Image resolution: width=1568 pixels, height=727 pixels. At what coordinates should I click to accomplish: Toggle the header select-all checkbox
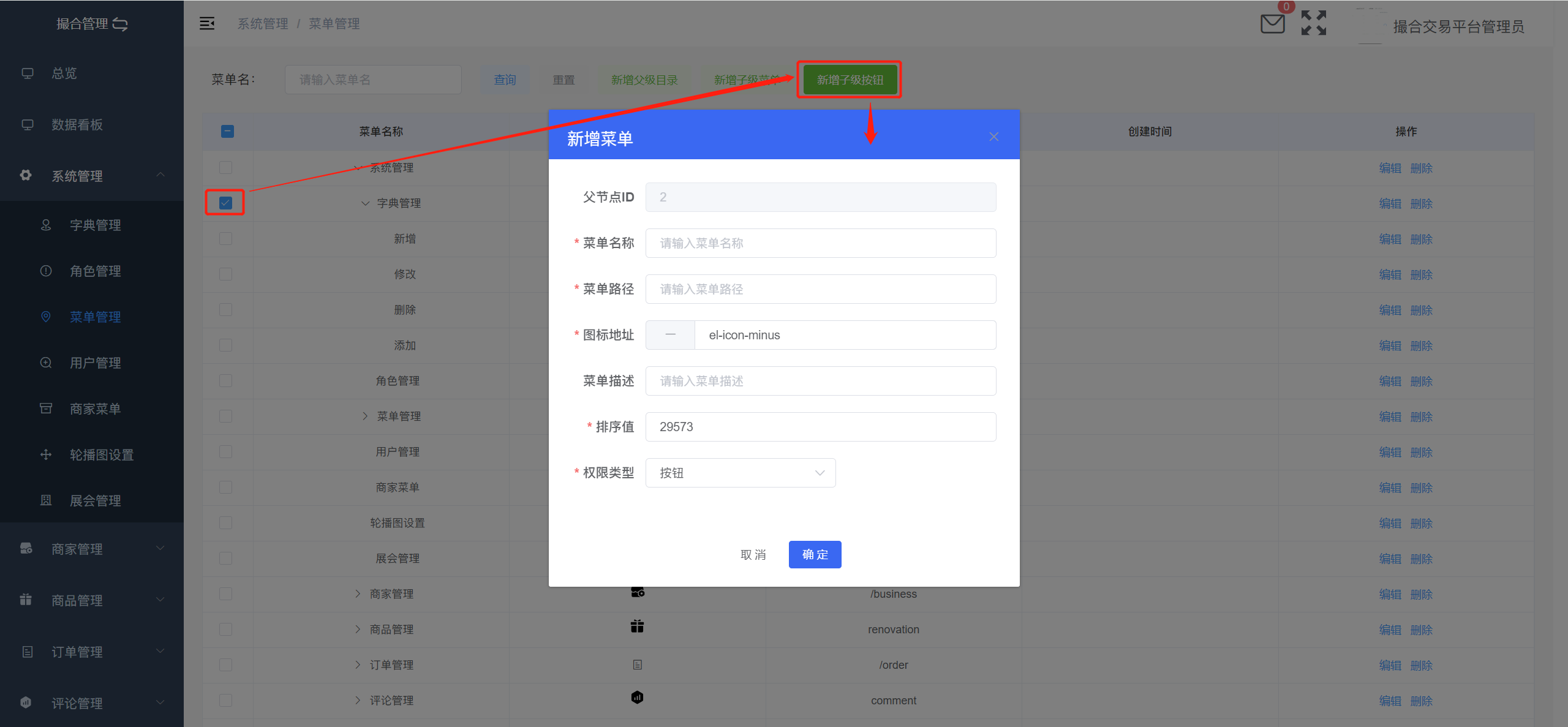[227, 131]
